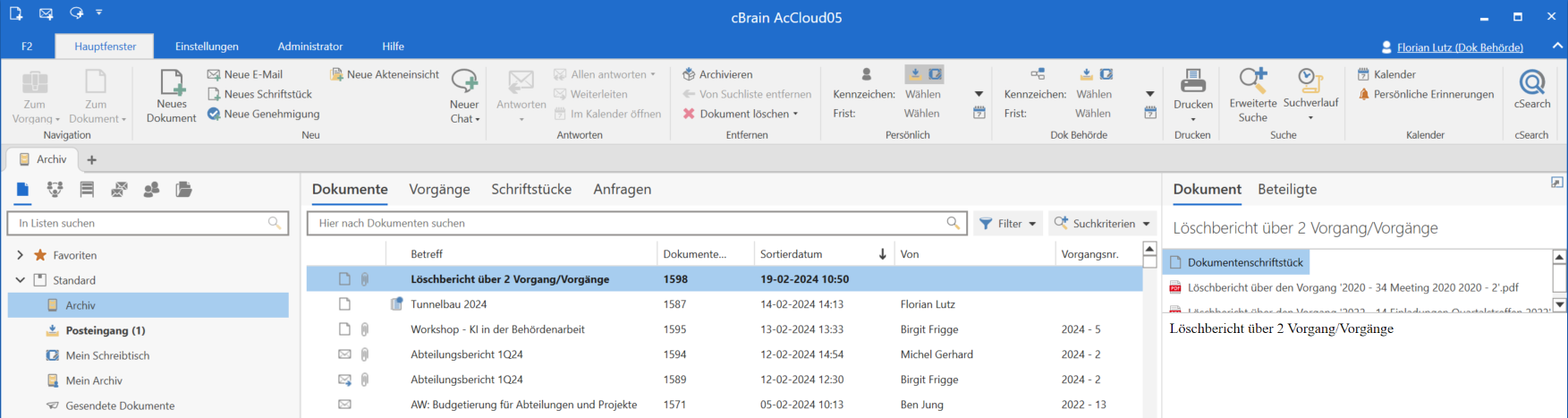Open Erweiterte Suche
Screen dimensions: 1568x418
coord(1252,81)
